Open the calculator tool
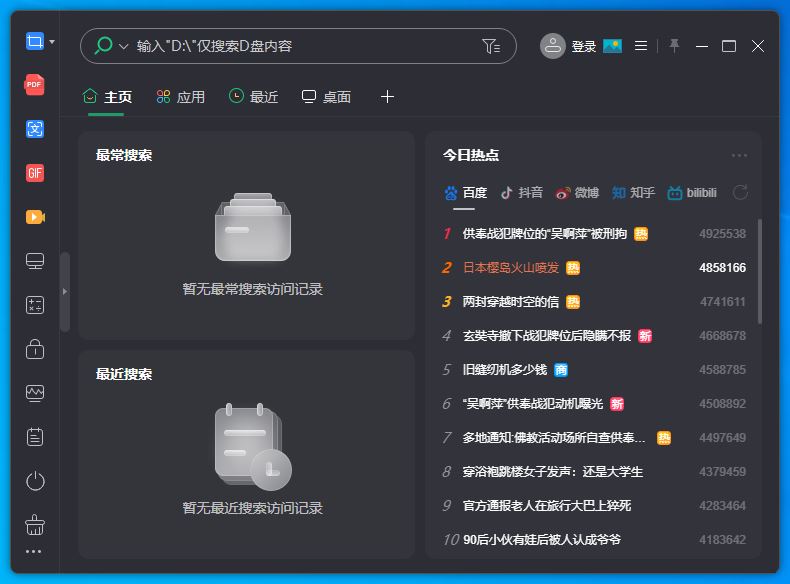 [35, 305]
